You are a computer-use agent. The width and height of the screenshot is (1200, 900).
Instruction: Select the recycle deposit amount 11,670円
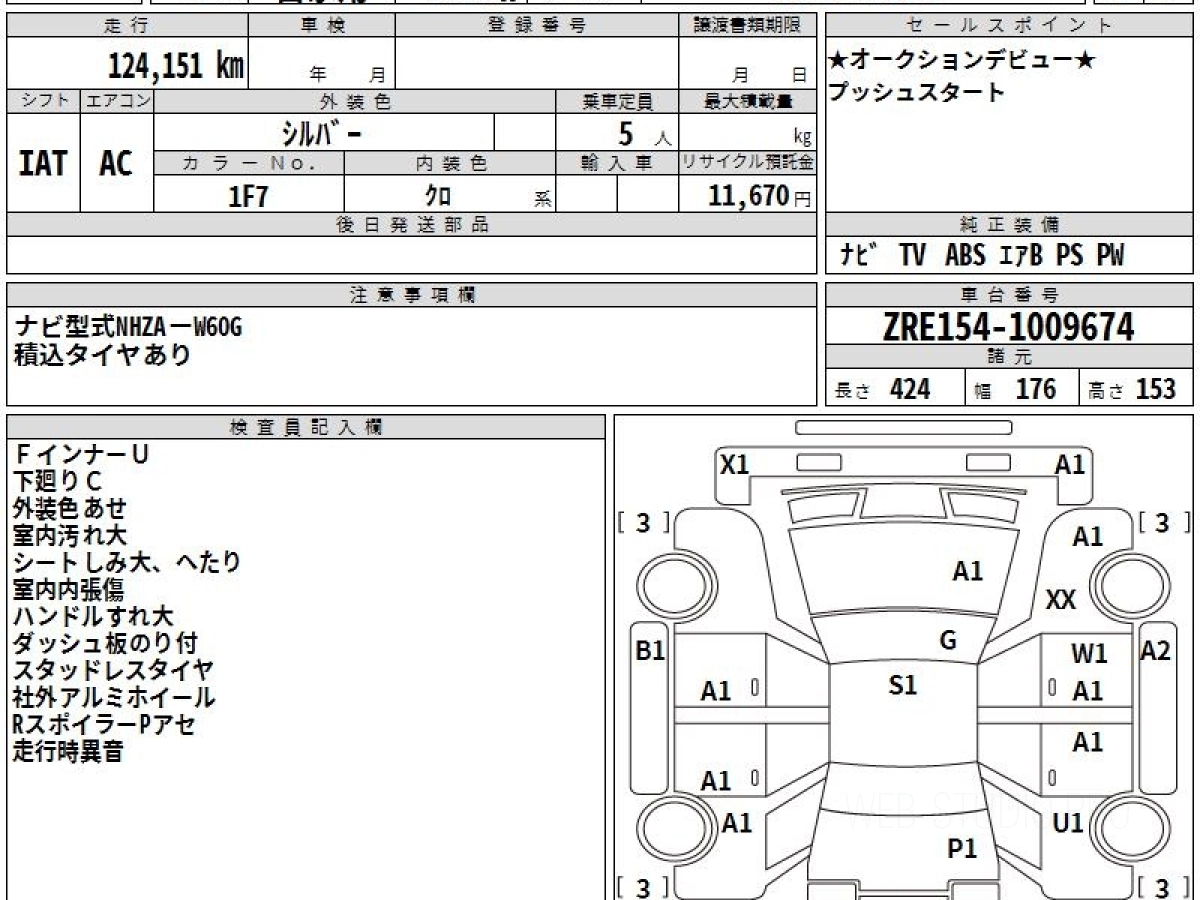pyautogui.click(x=760, y=195)
